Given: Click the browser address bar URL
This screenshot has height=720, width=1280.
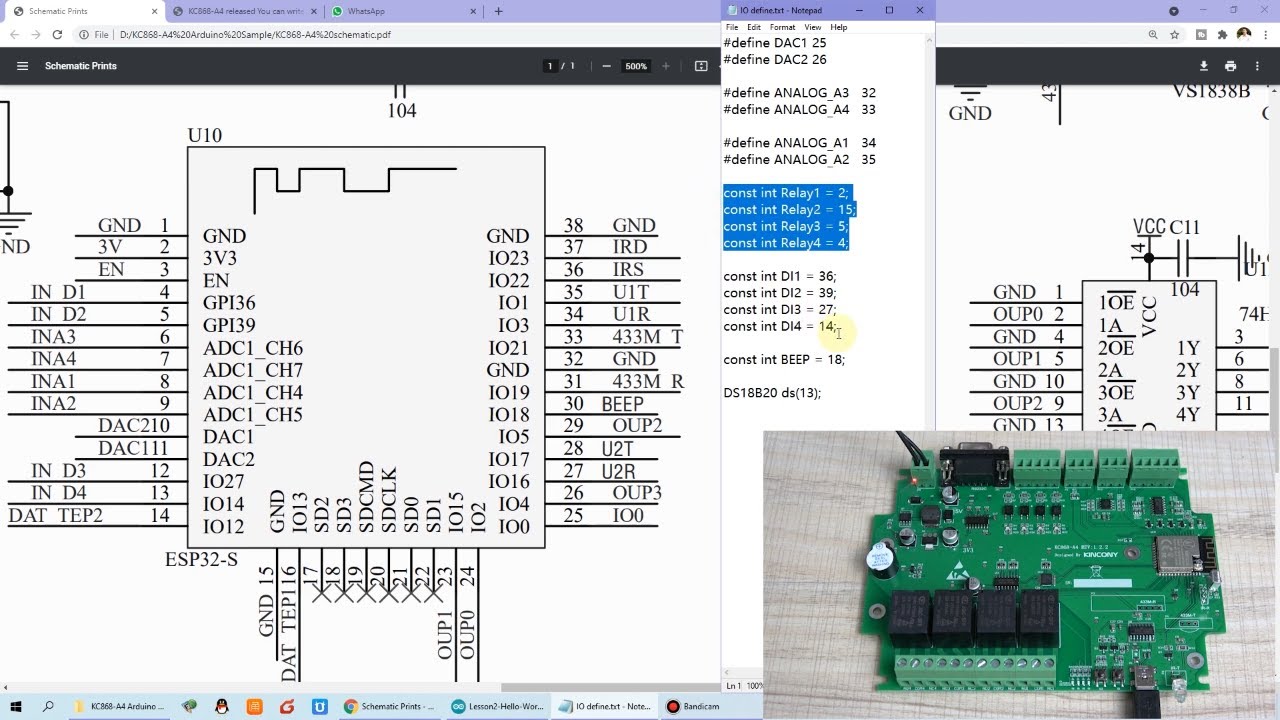Looking at the screenshot, I should click(x=255, y=34).
